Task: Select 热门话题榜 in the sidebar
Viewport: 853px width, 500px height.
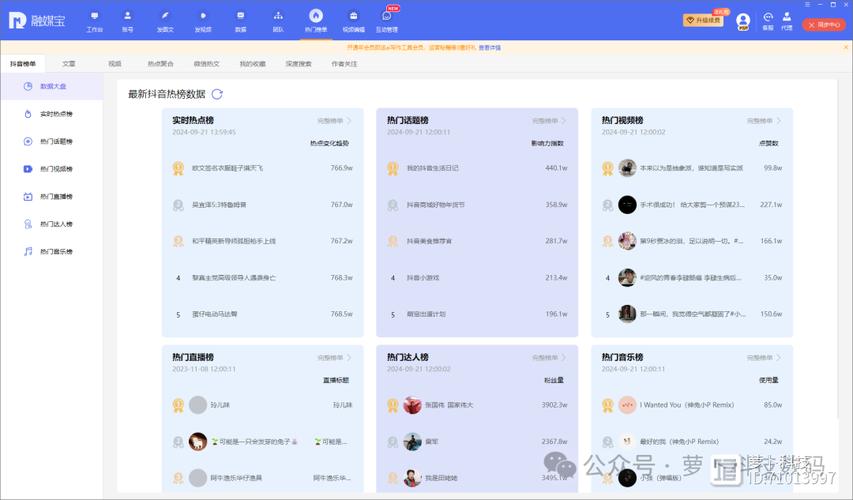Action: [x=52, y=141]
